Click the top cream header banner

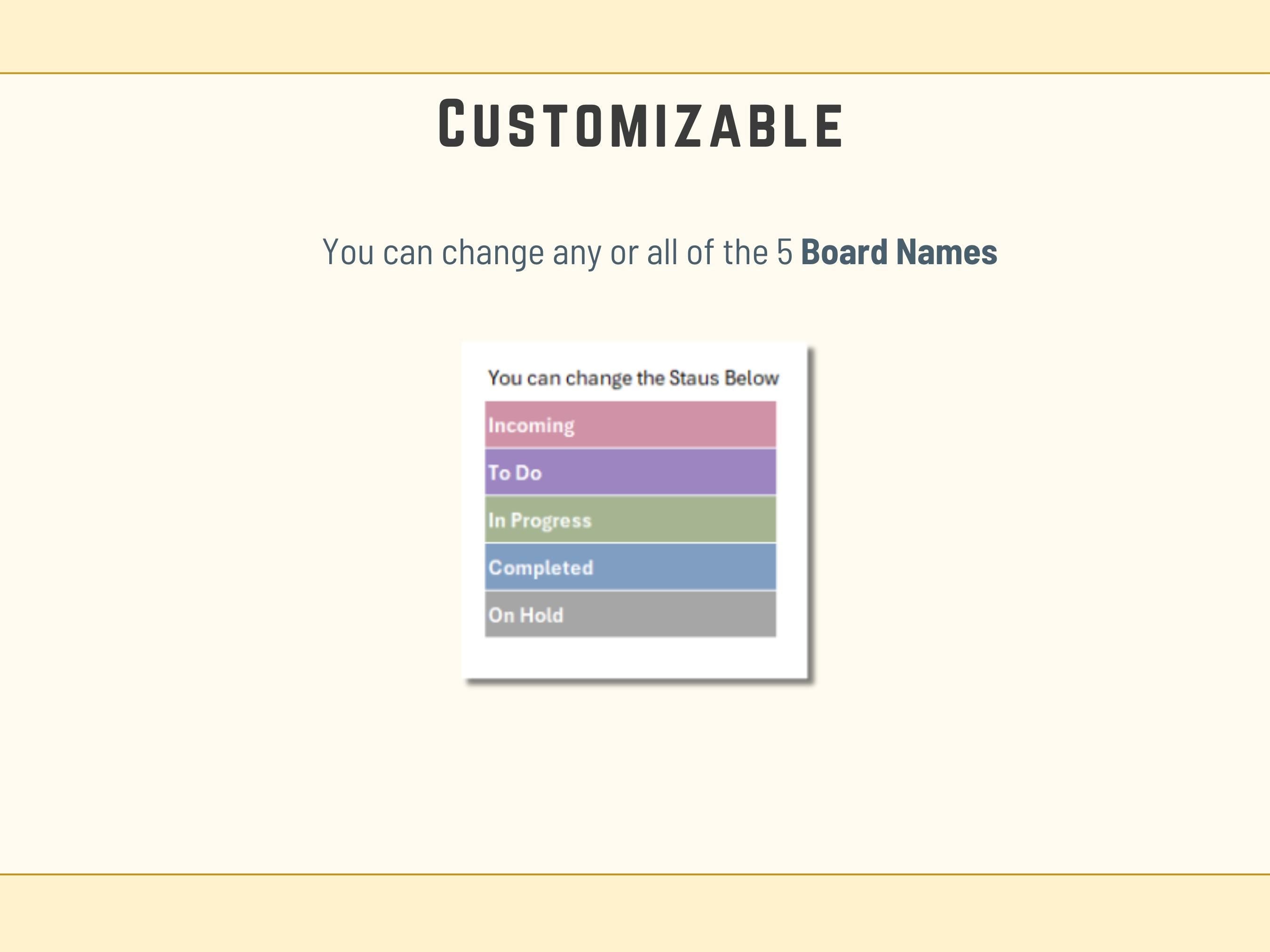(635, 36)
